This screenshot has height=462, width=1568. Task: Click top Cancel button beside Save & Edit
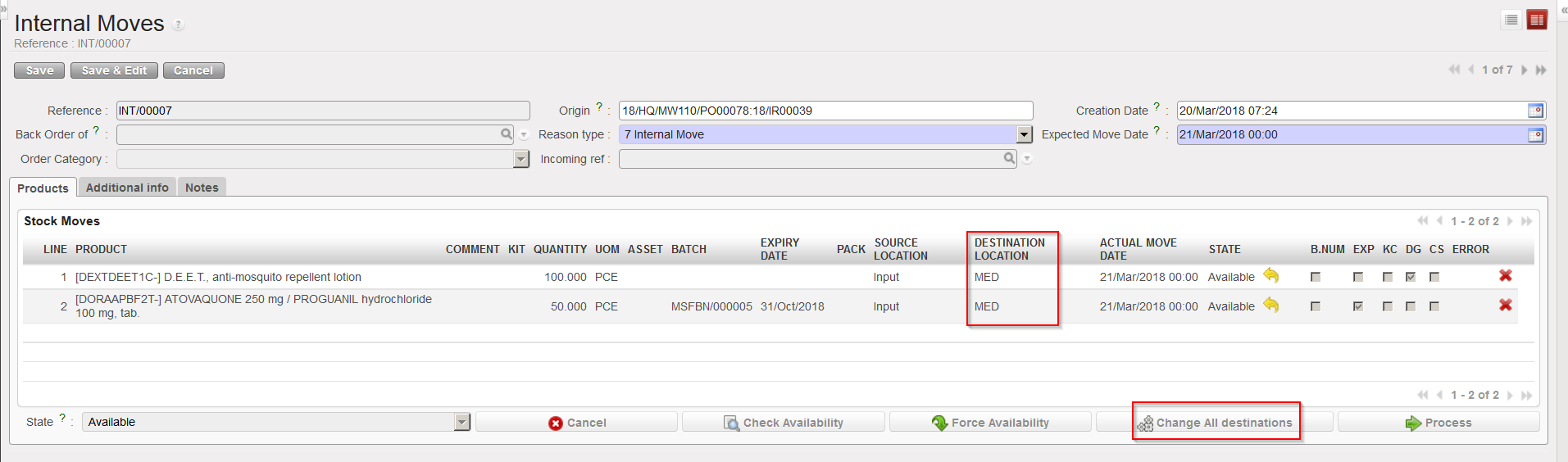click(193, 70)
